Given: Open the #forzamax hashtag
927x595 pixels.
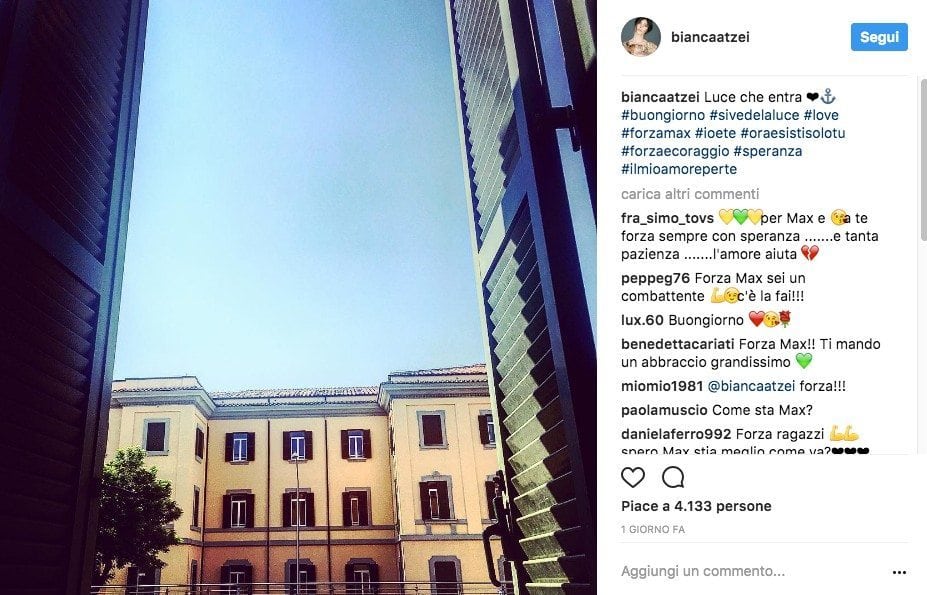Looking at the screenshot, I should click(x=656, y=133).
